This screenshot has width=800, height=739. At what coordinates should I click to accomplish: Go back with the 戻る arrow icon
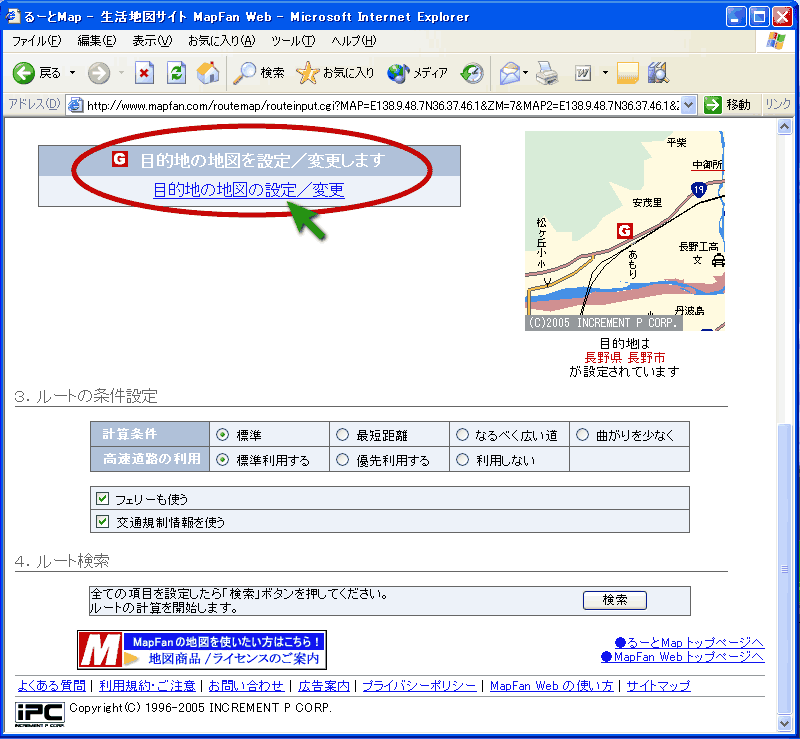pyautogui.click(x=23, y=73)
